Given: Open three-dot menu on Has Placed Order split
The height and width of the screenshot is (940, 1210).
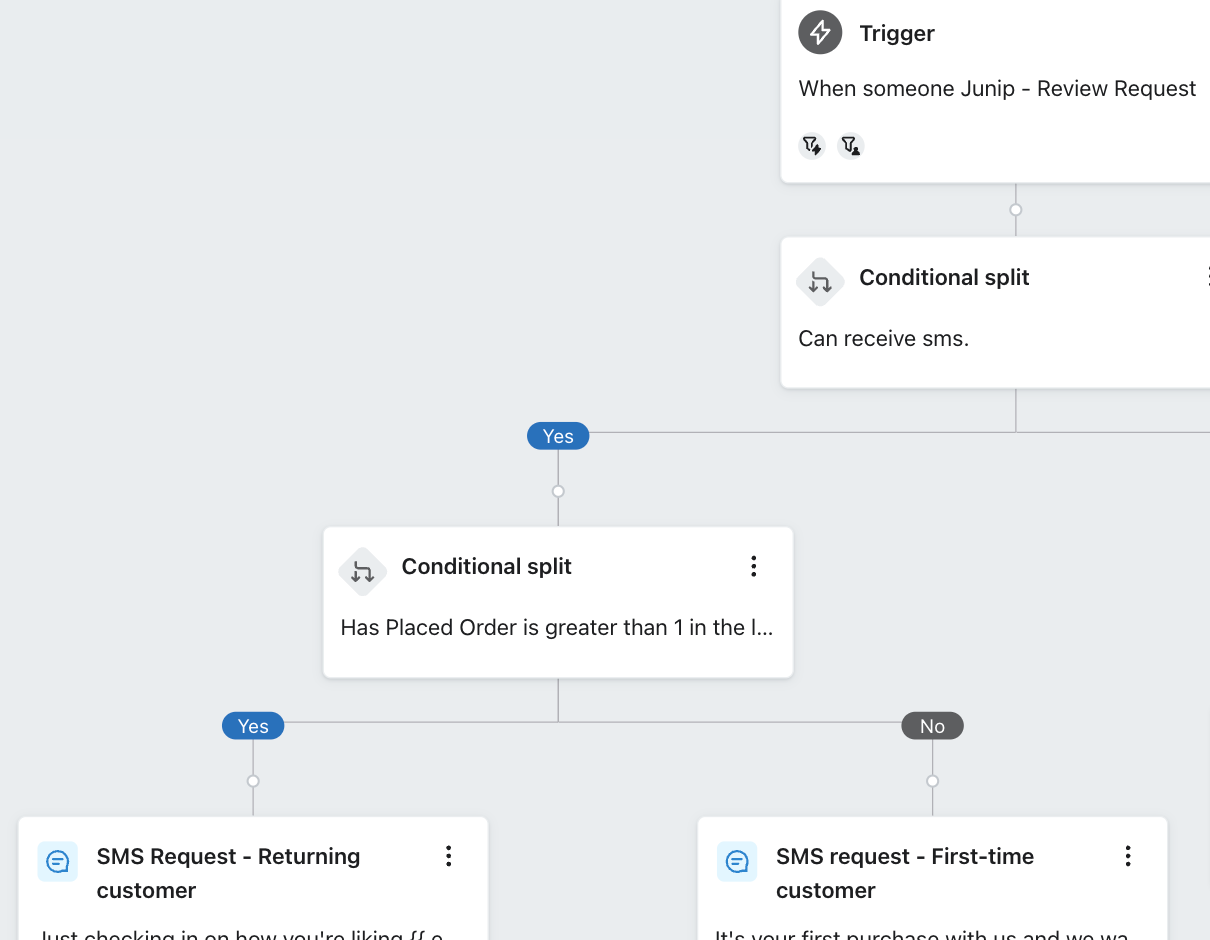Looking at the screenshot, I should tap(754, 567).
